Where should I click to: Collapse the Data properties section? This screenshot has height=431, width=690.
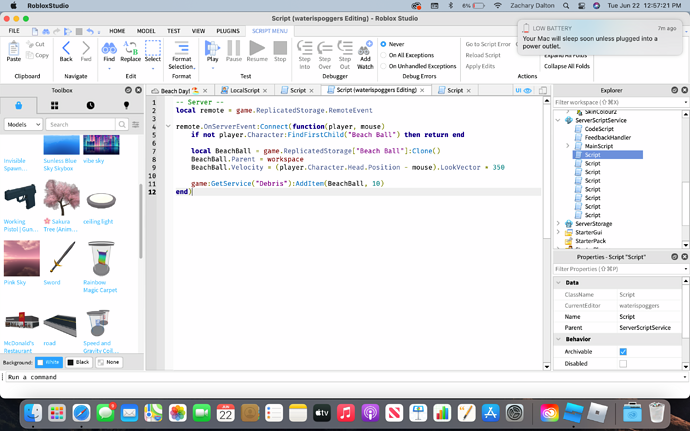click(558, 283)
